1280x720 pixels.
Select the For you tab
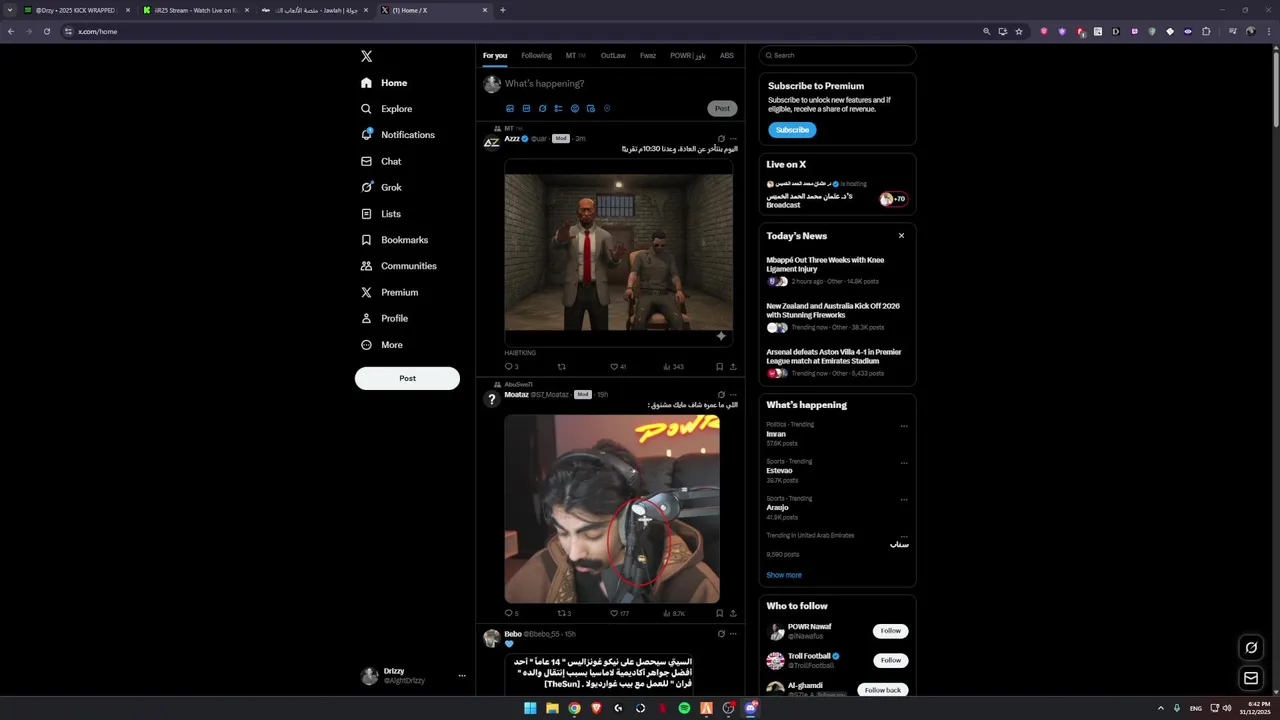click(495, 56)
